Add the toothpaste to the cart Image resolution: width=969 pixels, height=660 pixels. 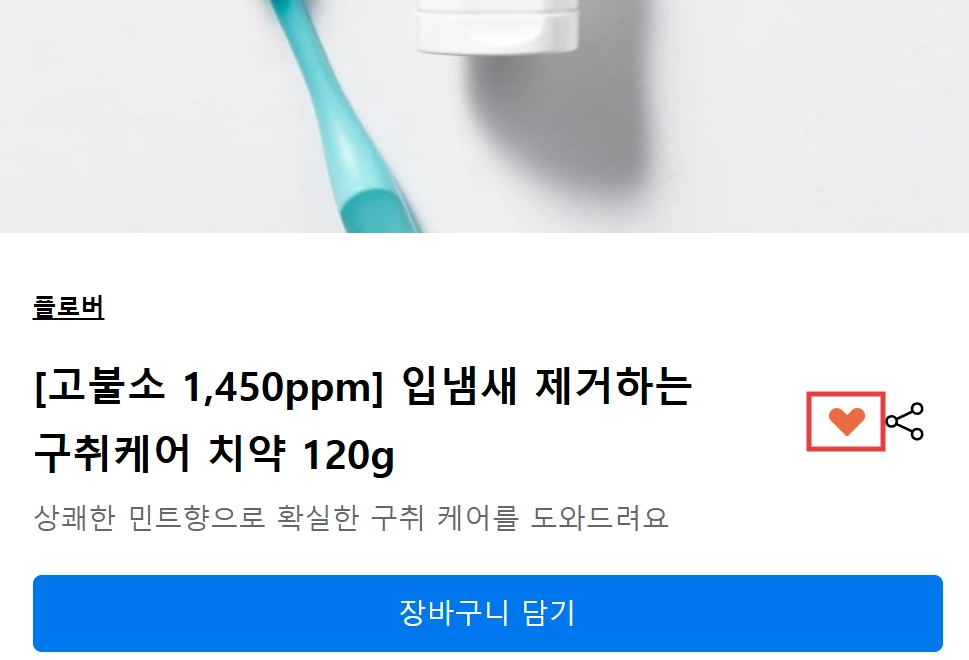pos(488,613)
